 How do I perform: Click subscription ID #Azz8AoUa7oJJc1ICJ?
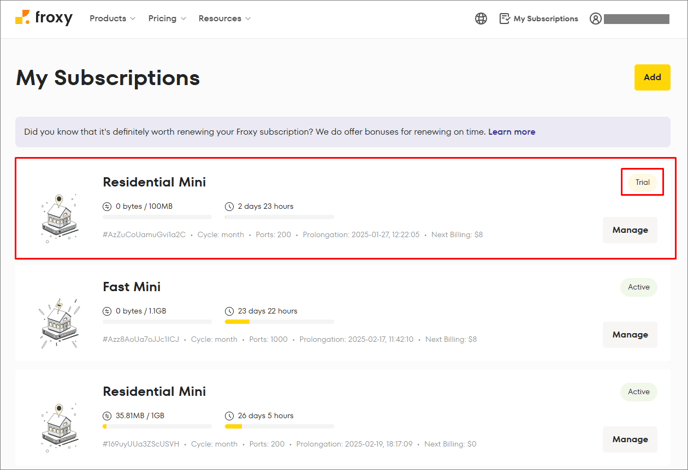[x=141, y=339]
